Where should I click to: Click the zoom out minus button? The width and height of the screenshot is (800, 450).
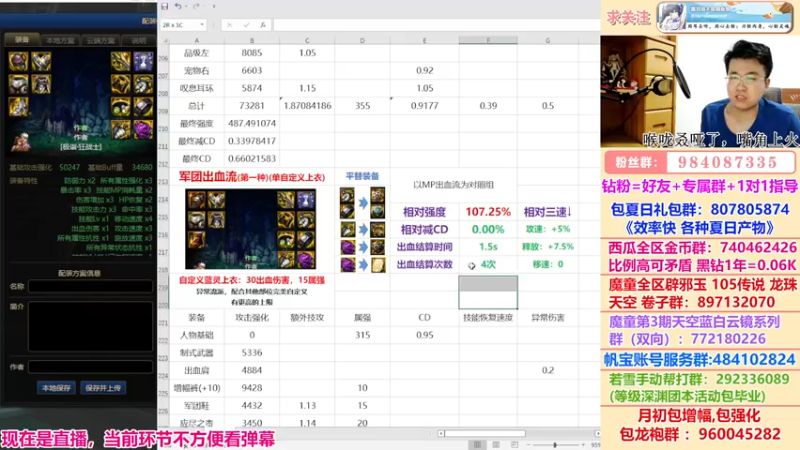click(529, 445)
